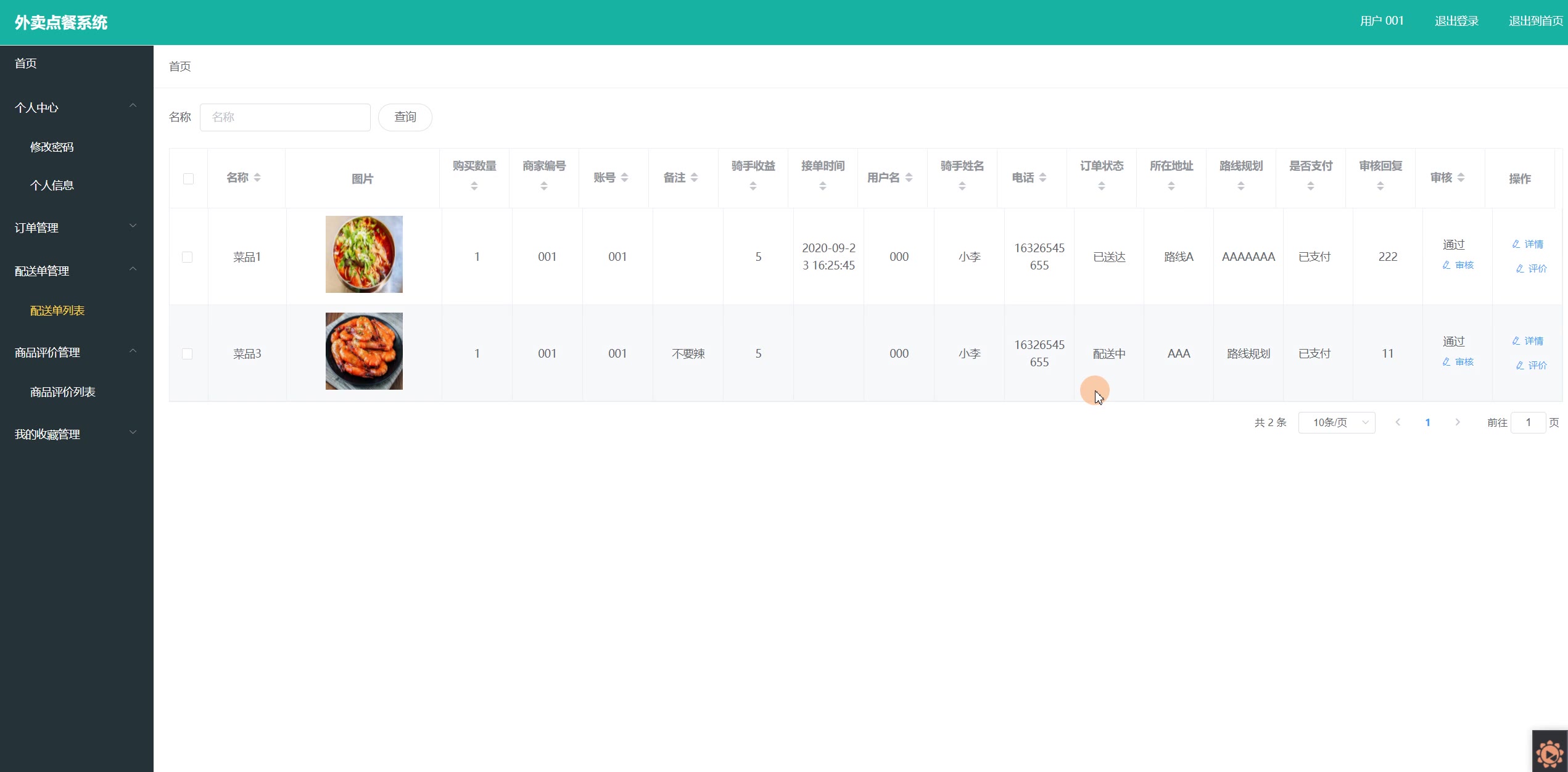The height and width of the screenshot is (772, 1568).
Task: Collapse the 配送单管理 menu
Action: (76, 271)
